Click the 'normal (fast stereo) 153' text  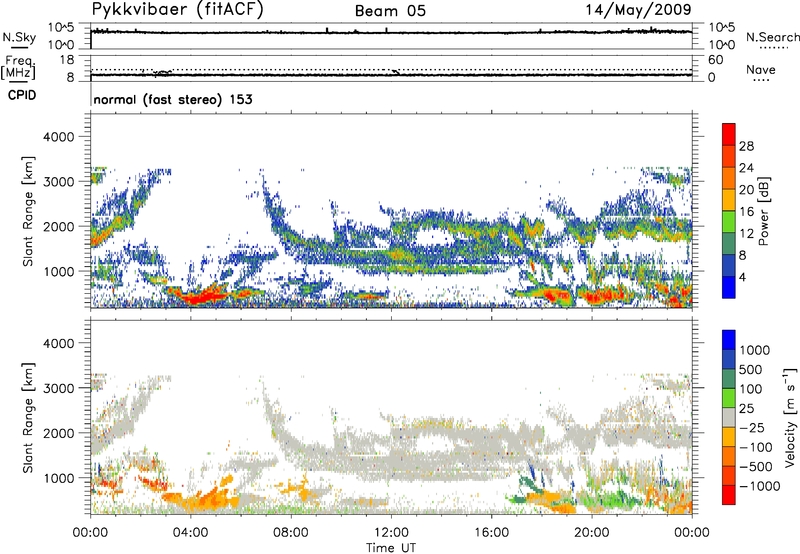point(173,99)
